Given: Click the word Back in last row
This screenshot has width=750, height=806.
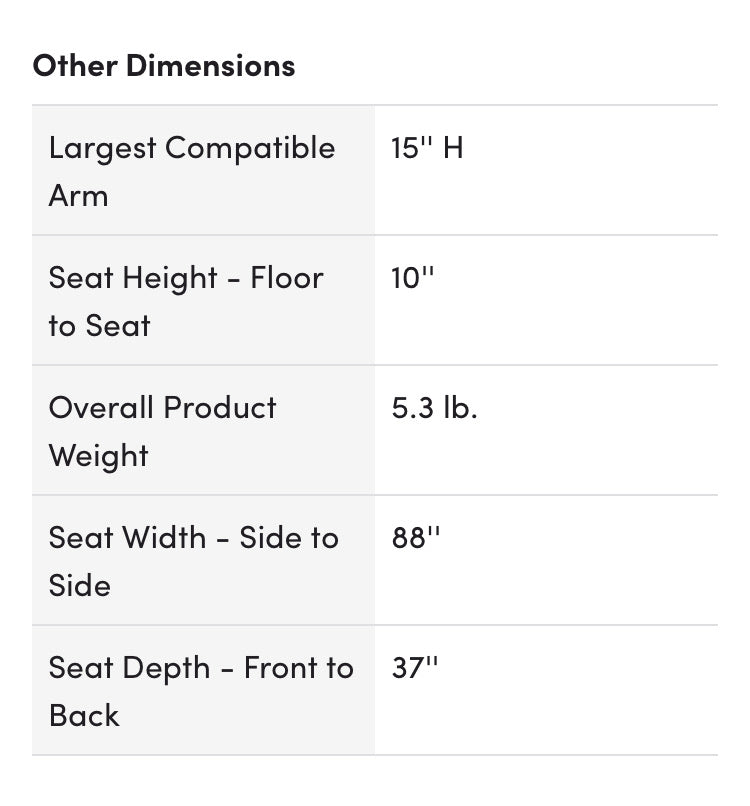Looking at the screenshot, I should point(84,716).
